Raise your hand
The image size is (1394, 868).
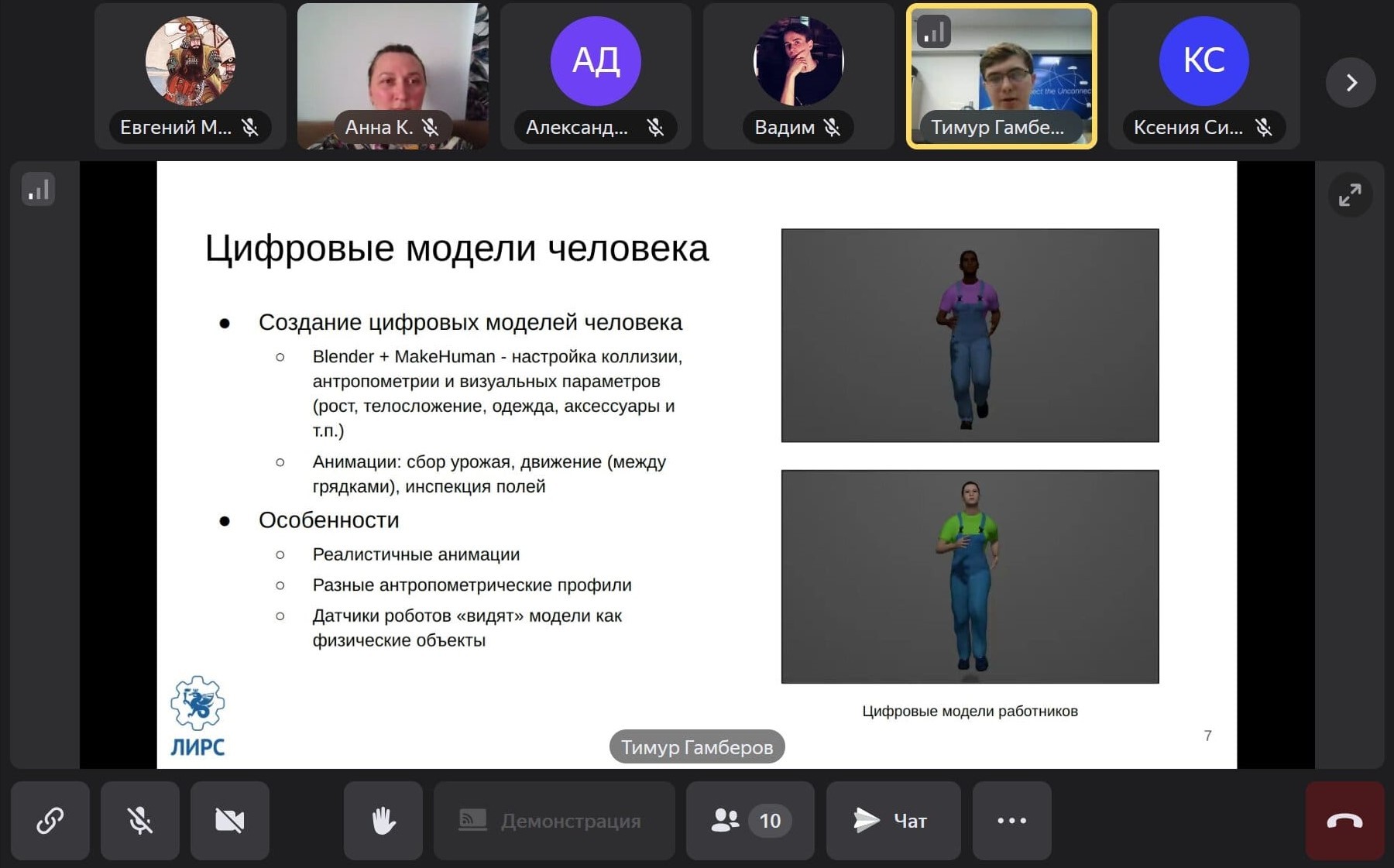383,821
